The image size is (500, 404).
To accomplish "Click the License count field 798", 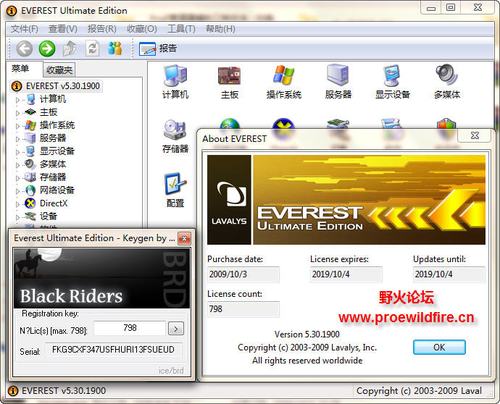I will click(243, 309).
